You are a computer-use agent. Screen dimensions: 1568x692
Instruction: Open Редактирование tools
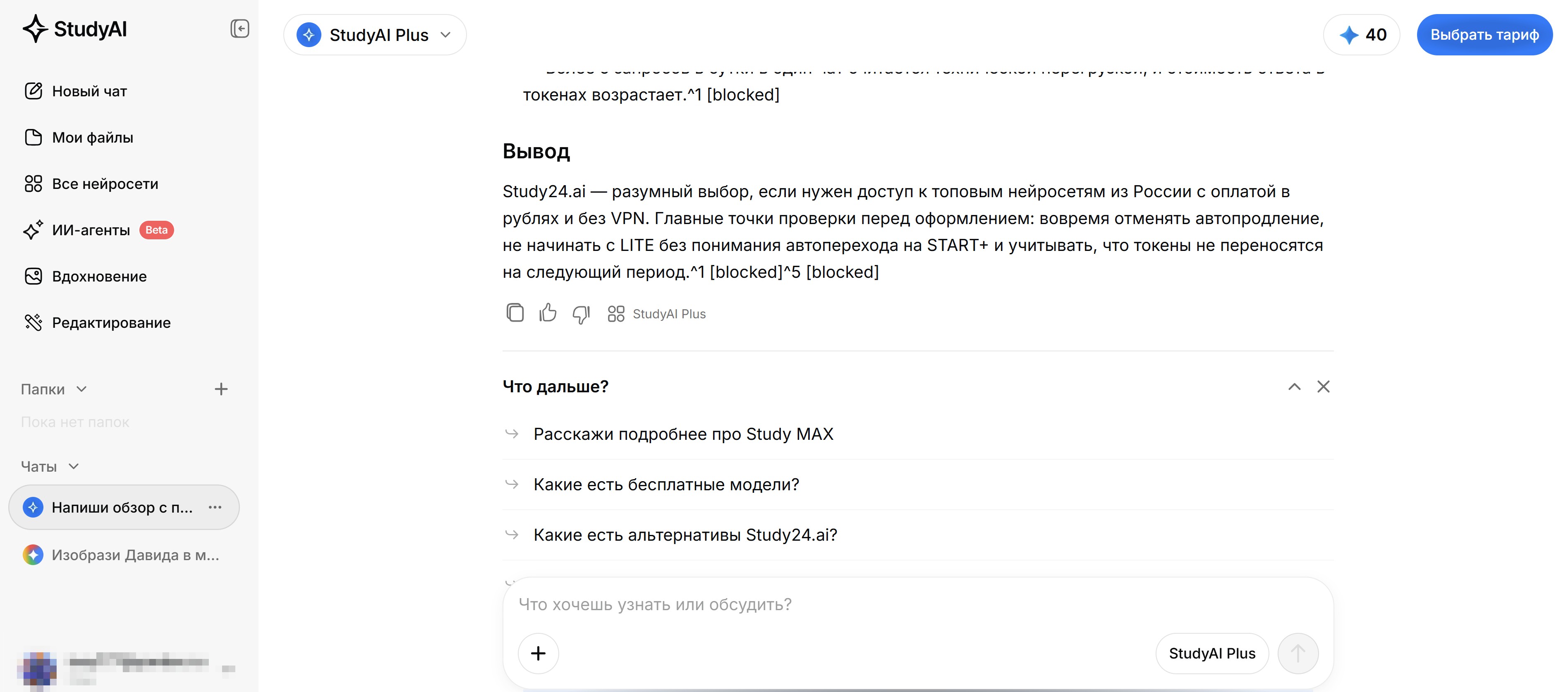tap(97, 322)
